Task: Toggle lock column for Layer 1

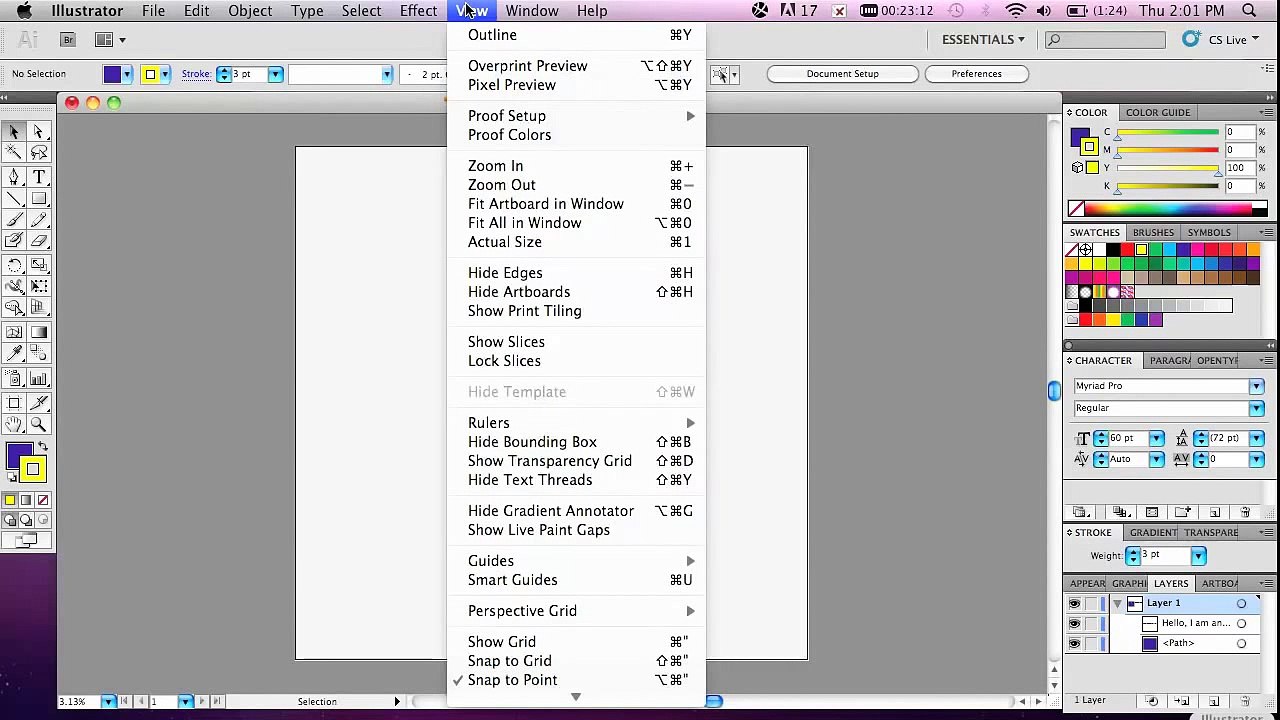Action: click(1092, 604)
